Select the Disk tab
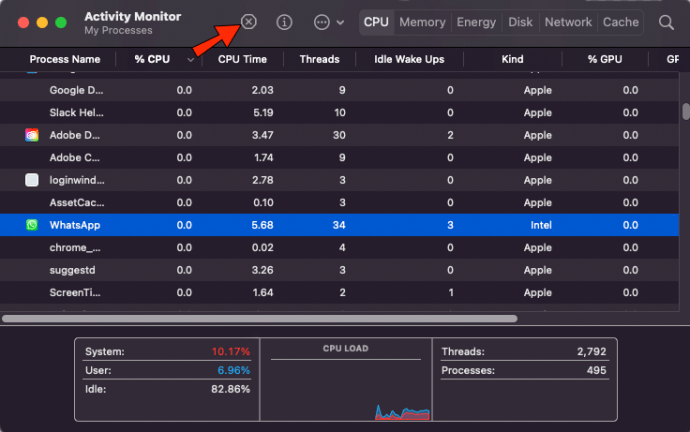The image size is (690, 432). coord(520,22)
